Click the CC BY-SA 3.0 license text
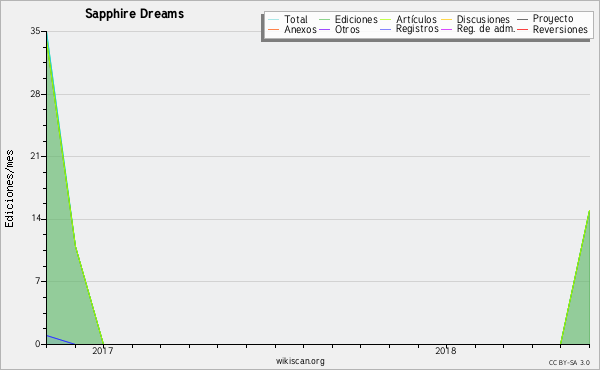Image resolution: width=600 pixels, height=370 pixels. (x=569, y=363)
